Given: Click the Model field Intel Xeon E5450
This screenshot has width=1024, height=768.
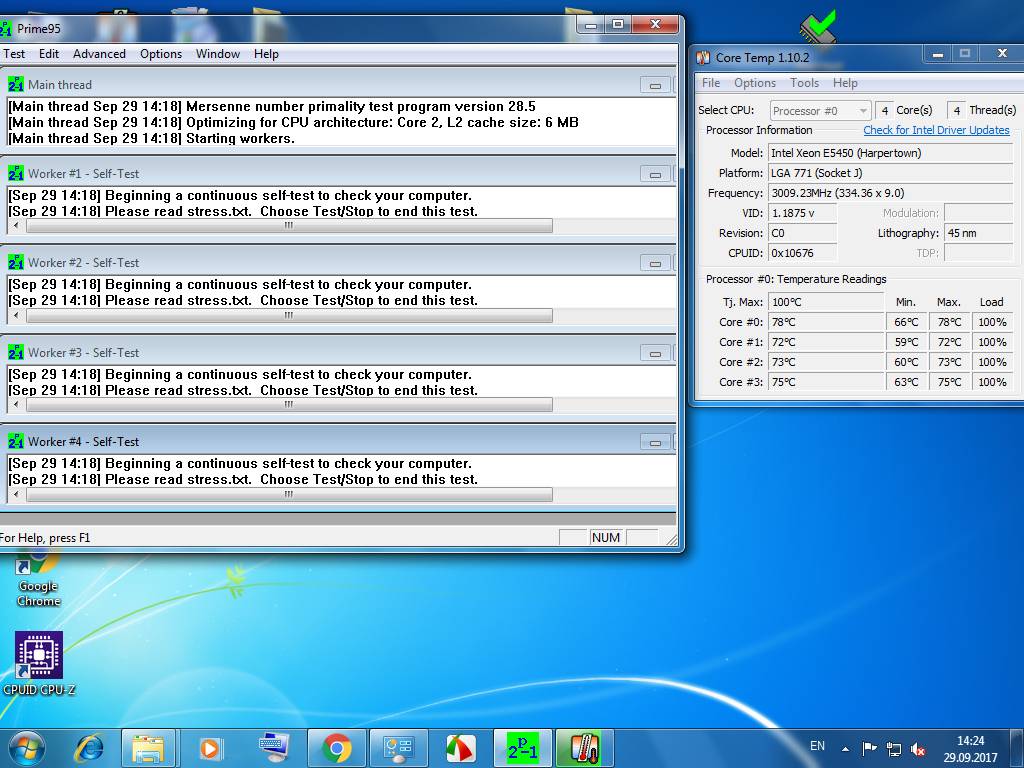Looking at the screenshot, I should [890, 153].
